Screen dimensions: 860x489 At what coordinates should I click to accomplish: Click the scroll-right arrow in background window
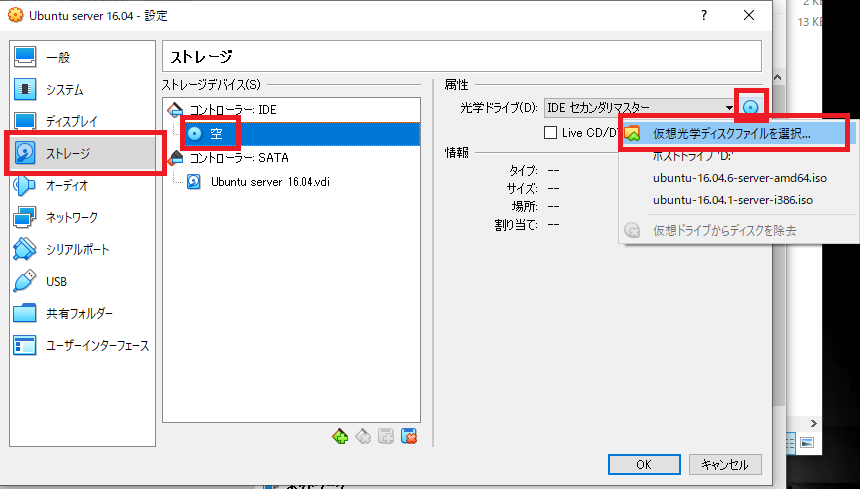[813, 423]
